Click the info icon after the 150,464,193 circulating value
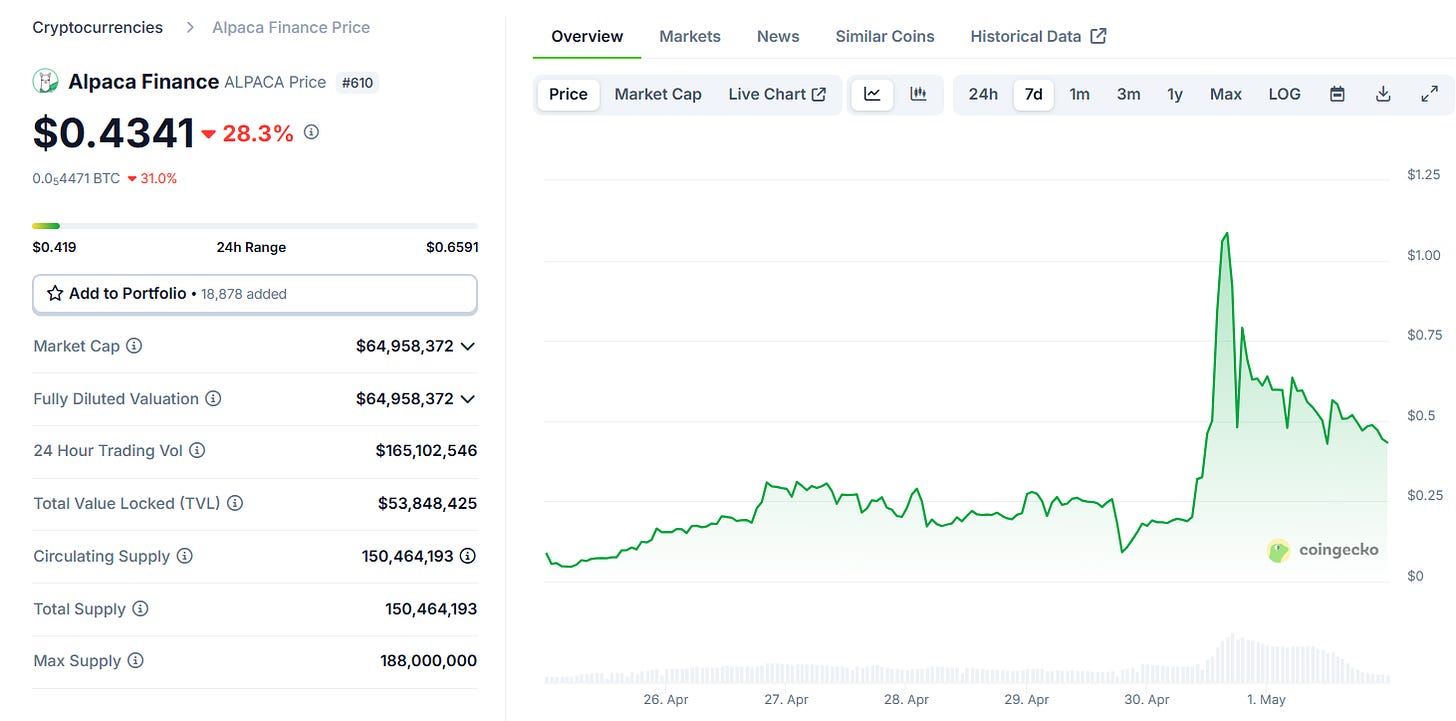Screen dimensions: 1456x721 pos(468,556)
